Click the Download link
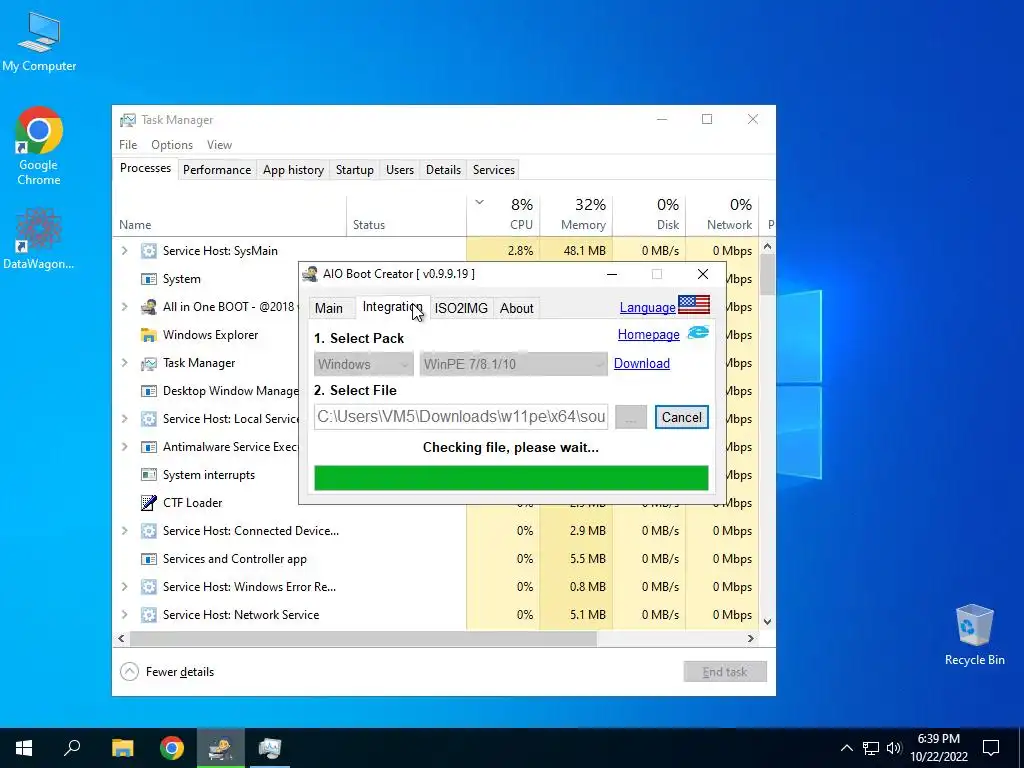This screenshot has height=768, width=1024. [641, 363]
